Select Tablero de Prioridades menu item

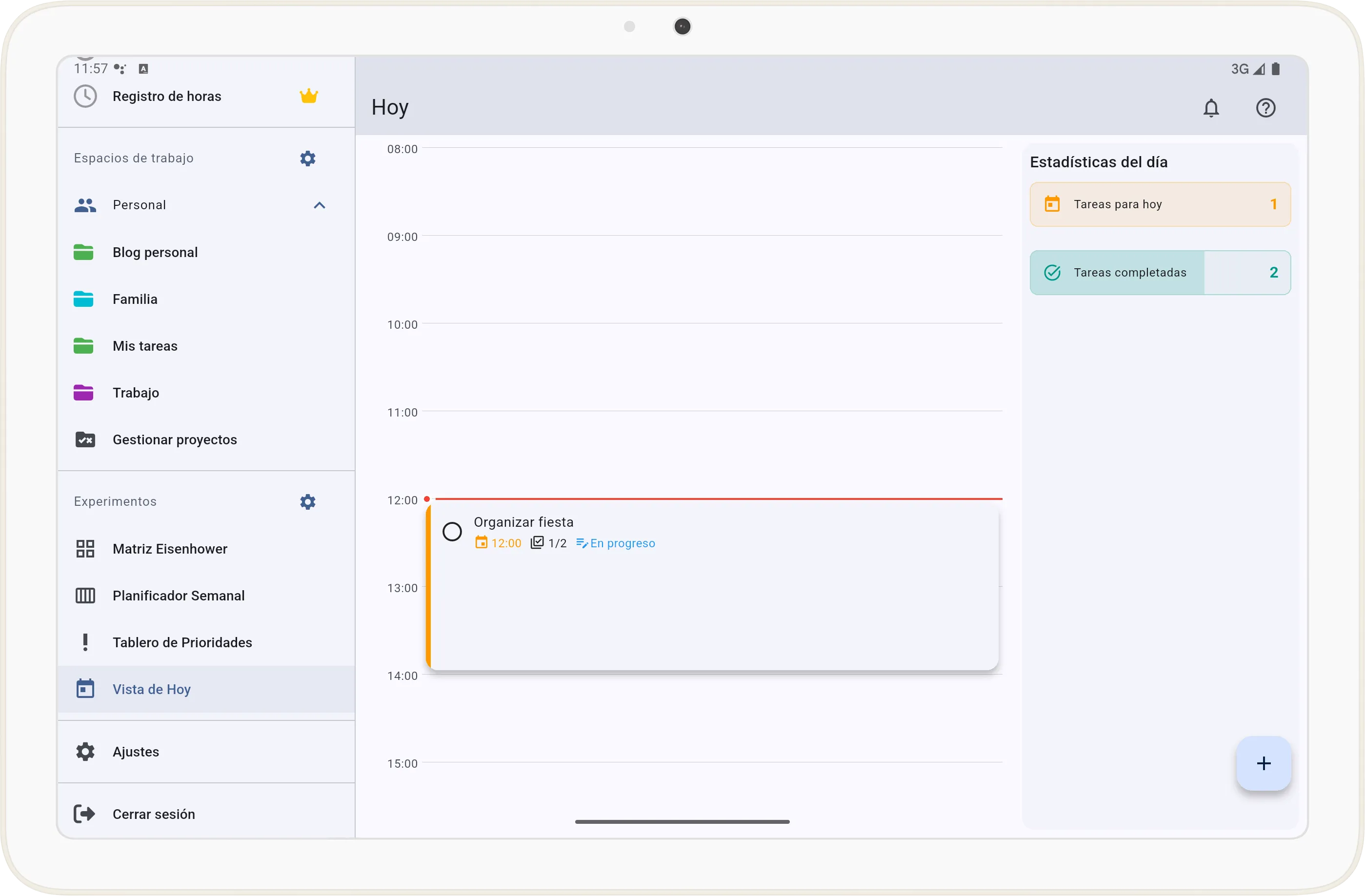tap(182, 642)
